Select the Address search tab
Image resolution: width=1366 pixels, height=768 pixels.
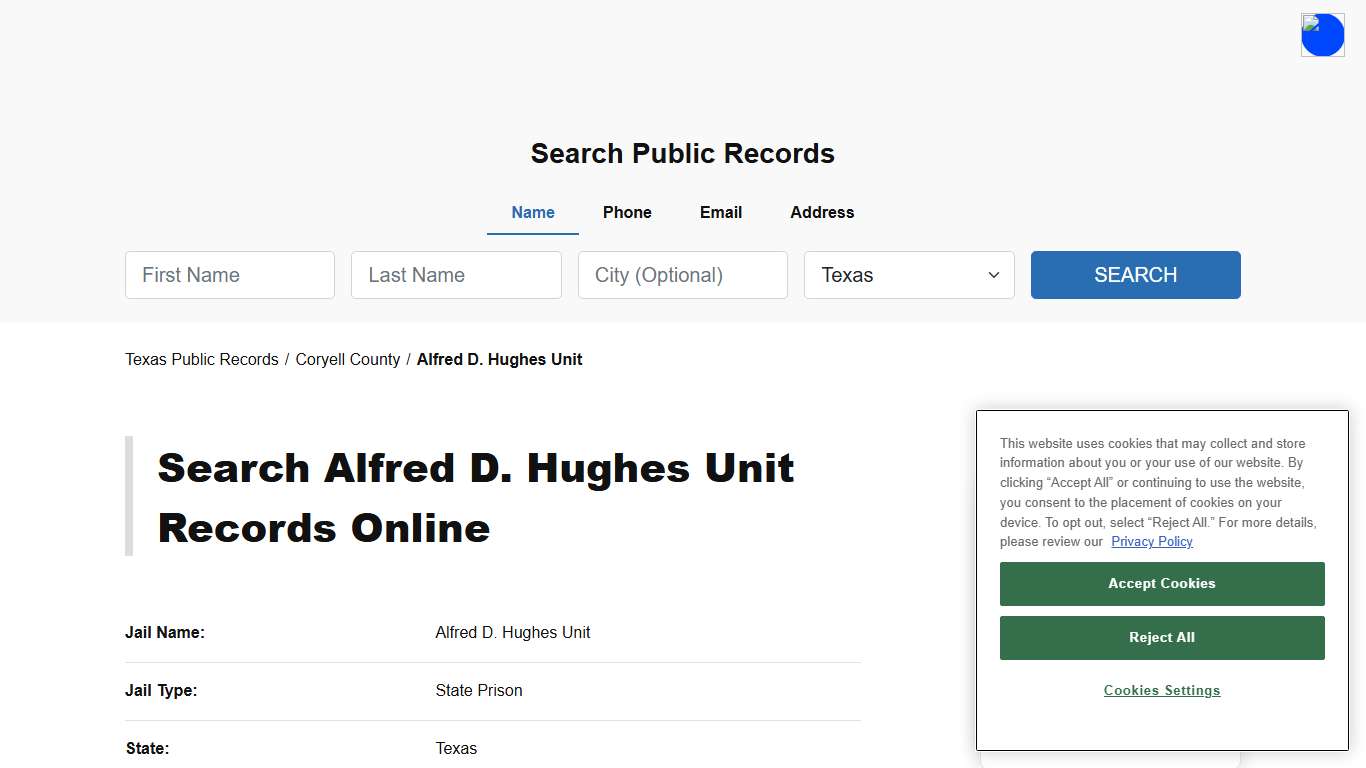(822, 212)
